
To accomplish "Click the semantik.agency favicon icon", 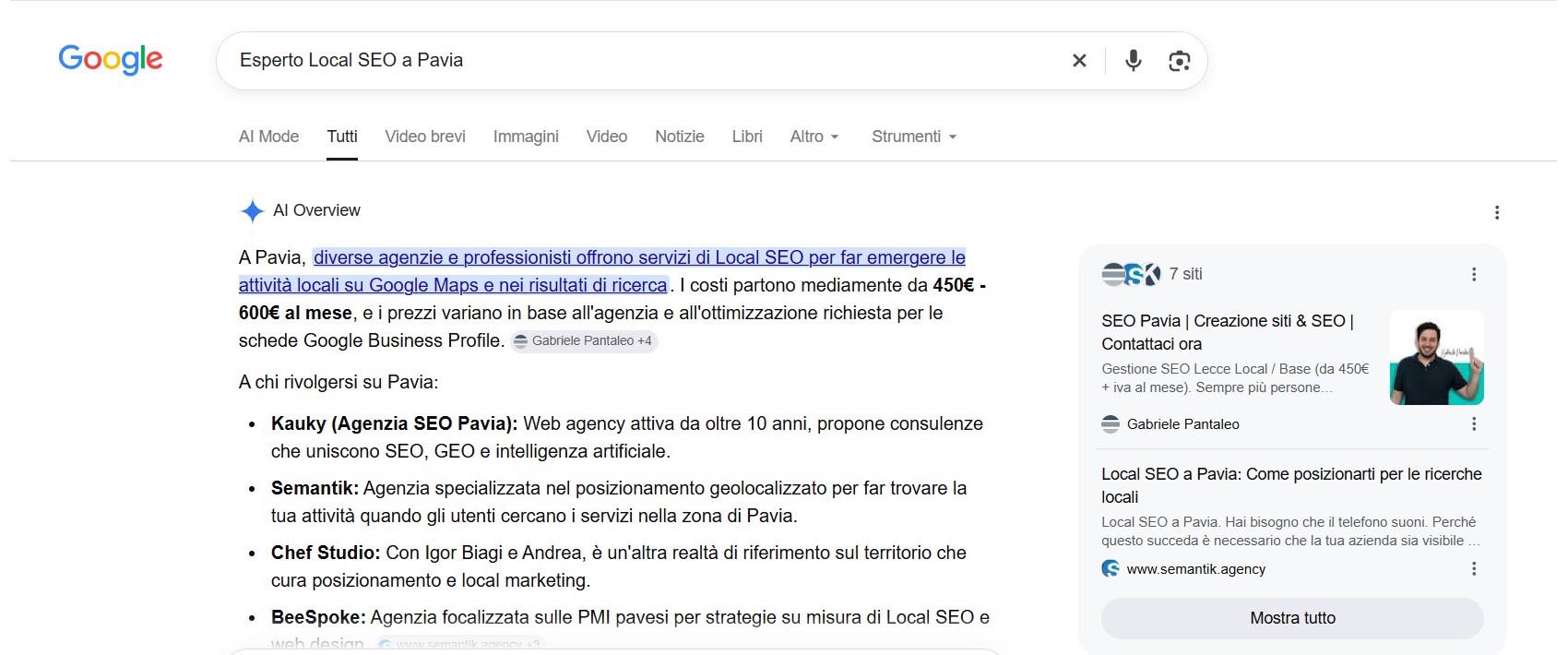I will coord(1111,568).
